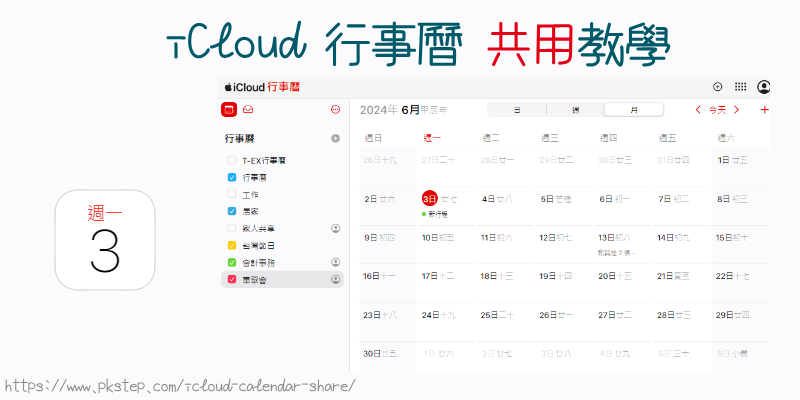Click the 19日 十四 day cell
The image size is (800, 400).
563,283
